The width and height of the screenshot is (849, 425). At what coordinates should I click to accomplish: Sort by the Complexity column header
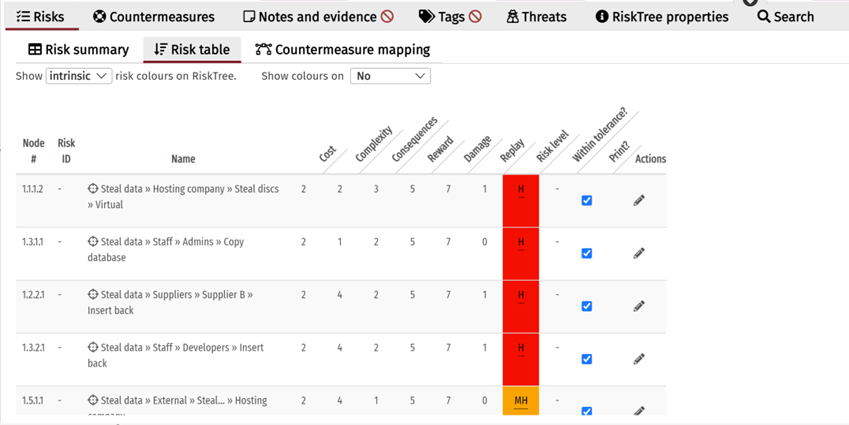pos(374,144)
